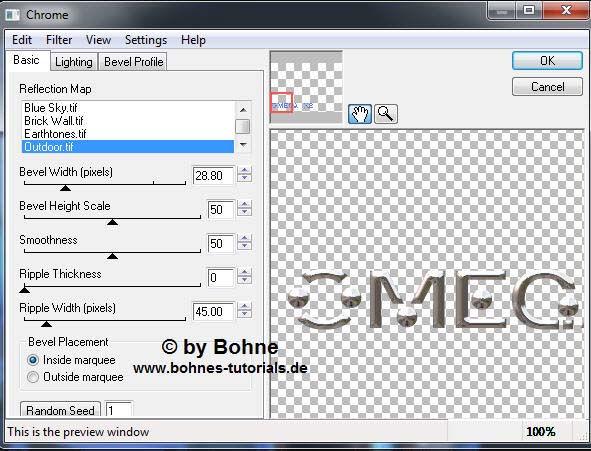
Task: Click the OK button
Action: click(x=547, y=61)
